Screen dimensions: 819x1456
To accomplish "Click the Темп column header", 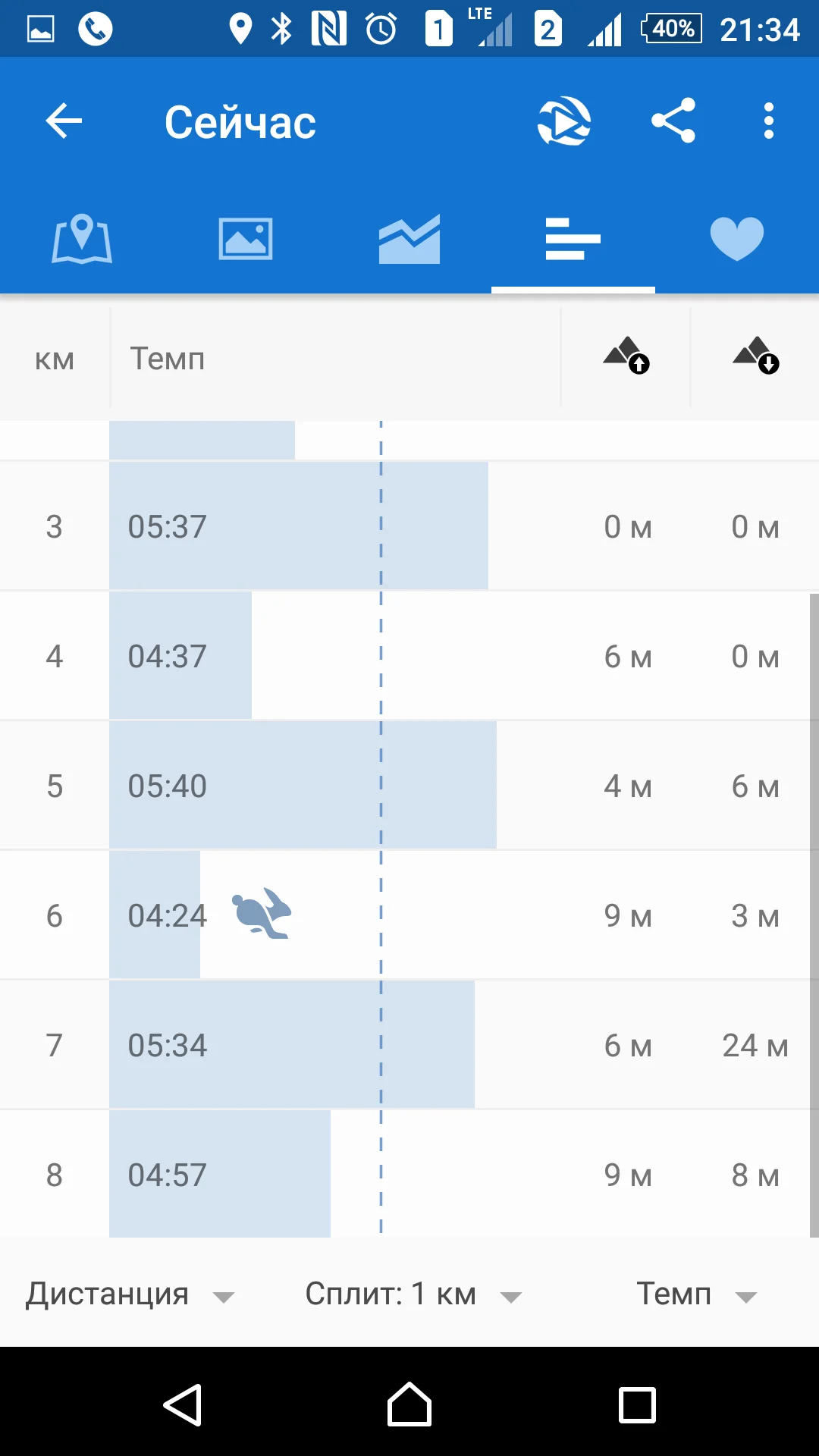I will point(168,359).
